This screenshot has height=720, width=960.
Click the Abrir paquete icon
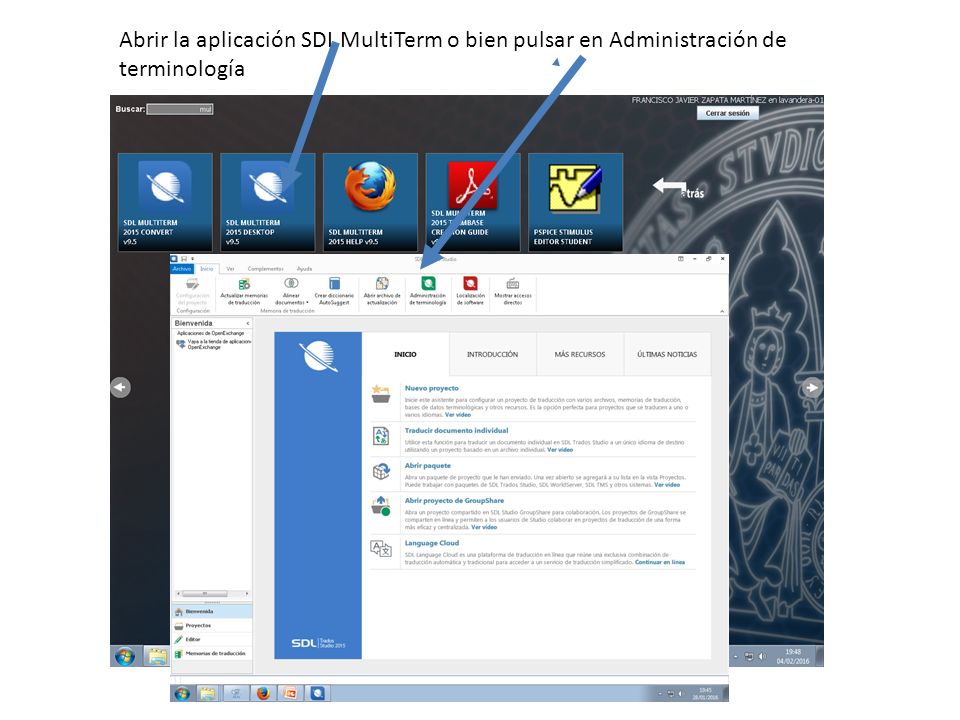381,471
